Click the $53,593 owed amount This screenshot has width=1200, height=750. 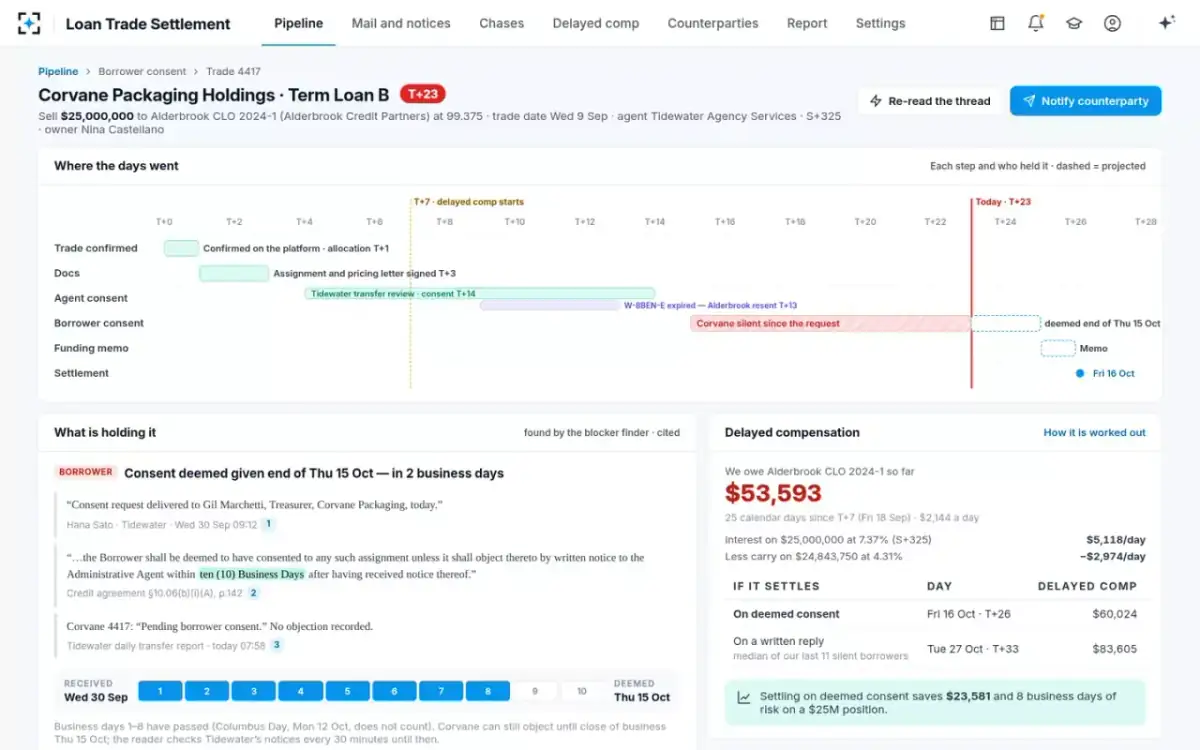coord(773,493)
